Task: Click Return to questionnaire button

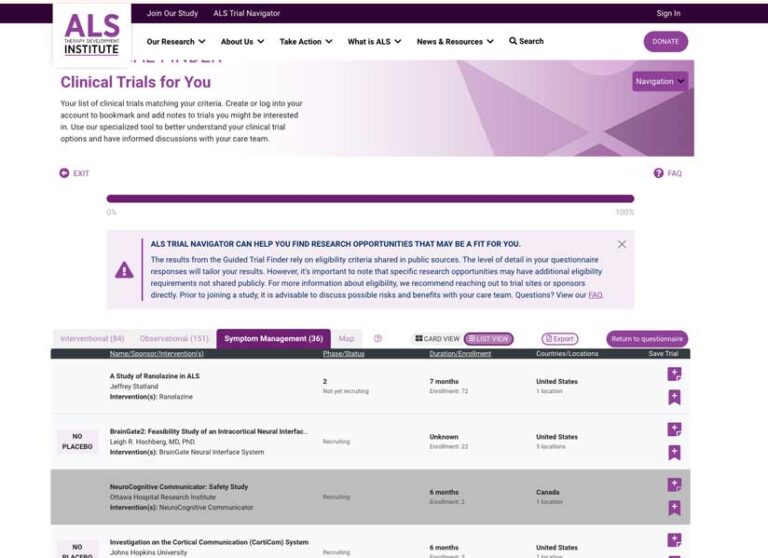Action: point(647,339)
